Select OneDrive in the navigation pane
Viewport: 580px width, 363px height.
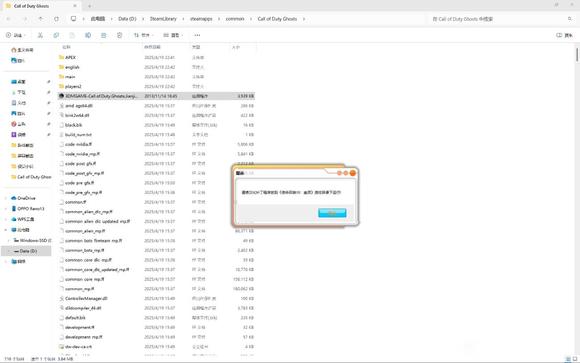[23, 198]
